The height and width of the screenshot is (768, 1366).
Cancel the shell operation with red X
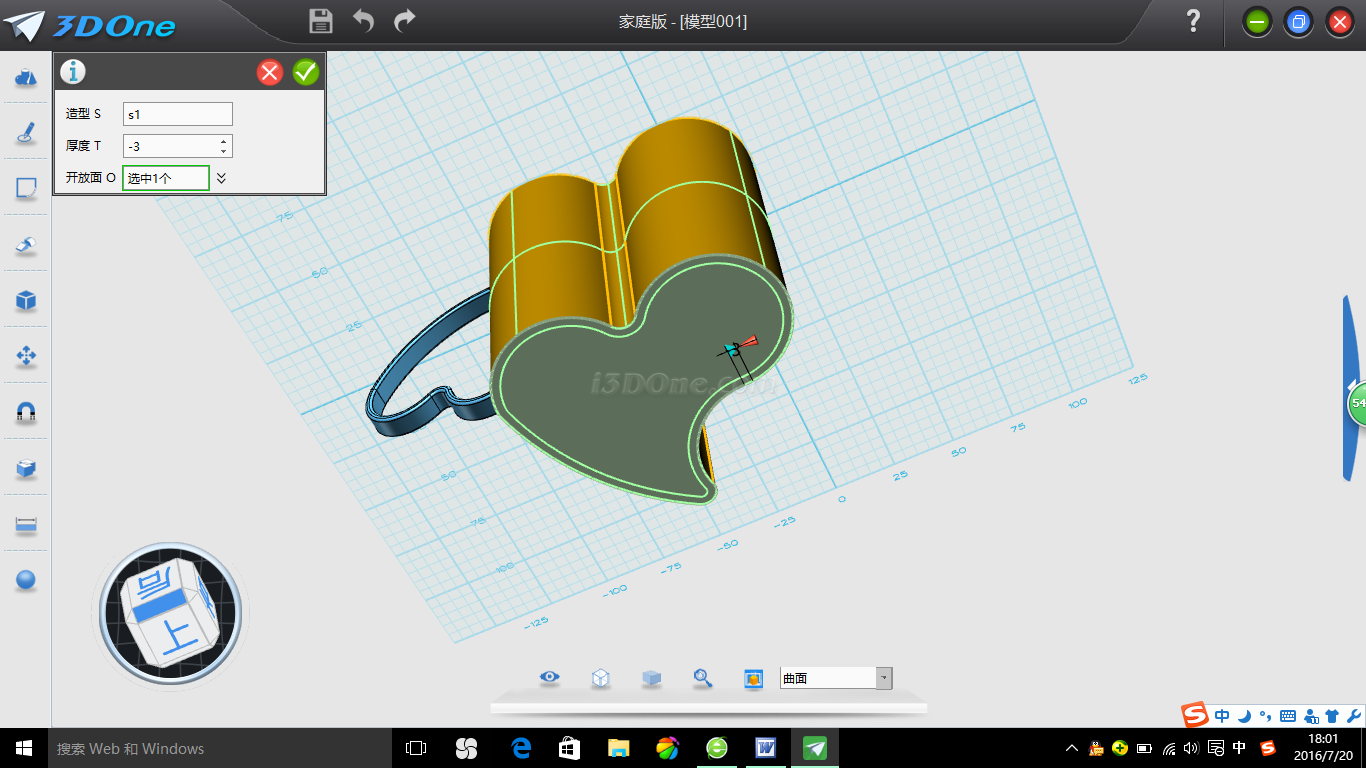pos(270,72)
